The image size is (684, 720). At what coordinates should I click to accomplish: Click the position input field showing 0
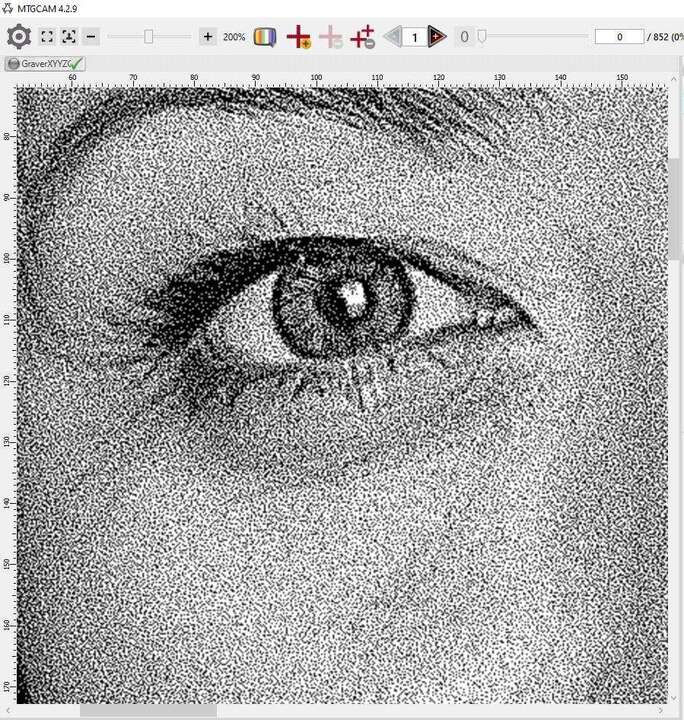(x=618, y=37)
